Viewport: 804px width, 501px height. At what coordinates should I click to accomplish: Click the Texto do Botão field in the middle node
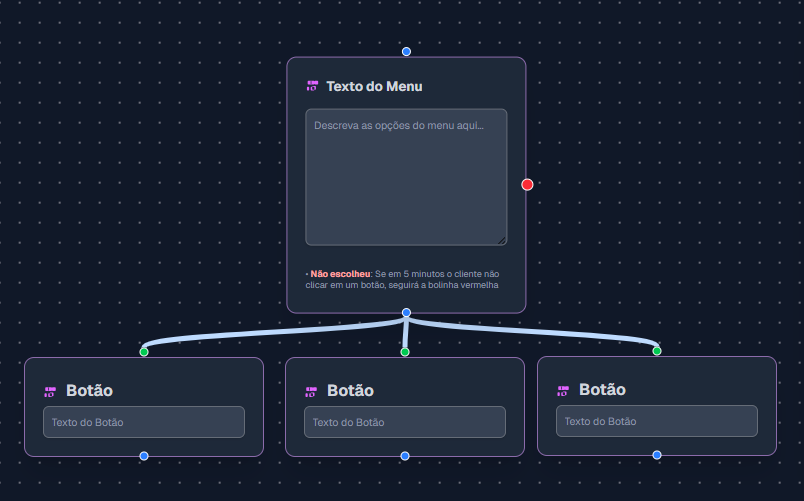click(405, 422)
